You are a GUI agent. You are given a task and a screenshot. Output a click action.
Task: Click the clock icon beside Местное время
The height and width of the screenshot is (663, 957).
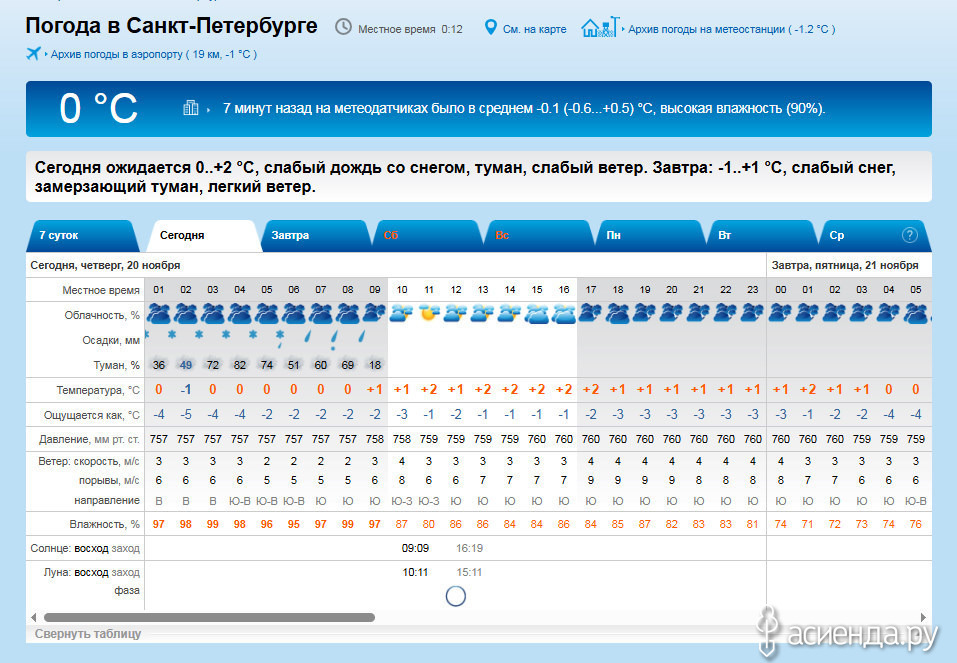[x=343, y=27]
